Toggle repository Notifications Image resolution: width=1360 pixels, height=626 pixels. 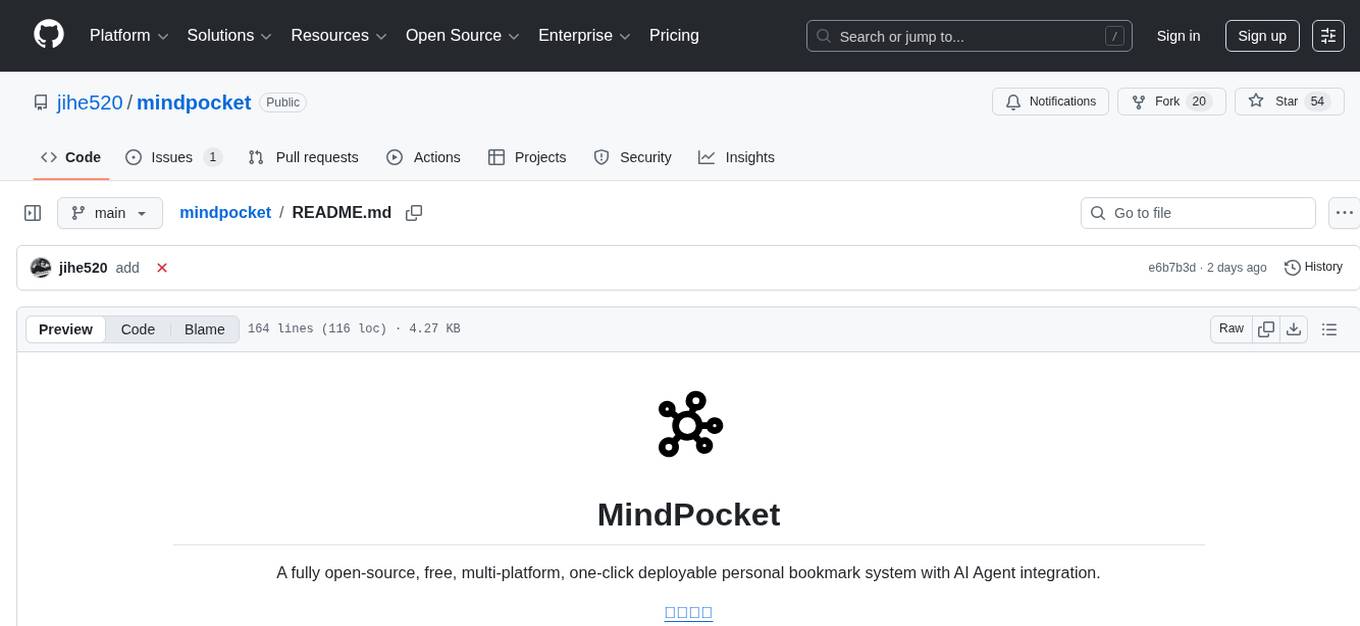tap(1050, 101)
